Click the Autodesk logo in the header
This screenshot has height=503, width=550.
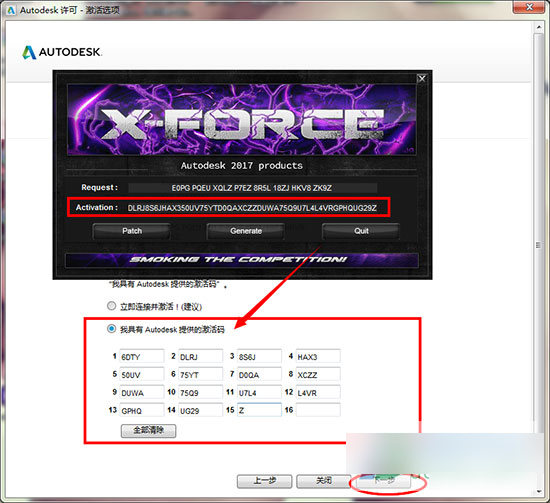[62, 52]
